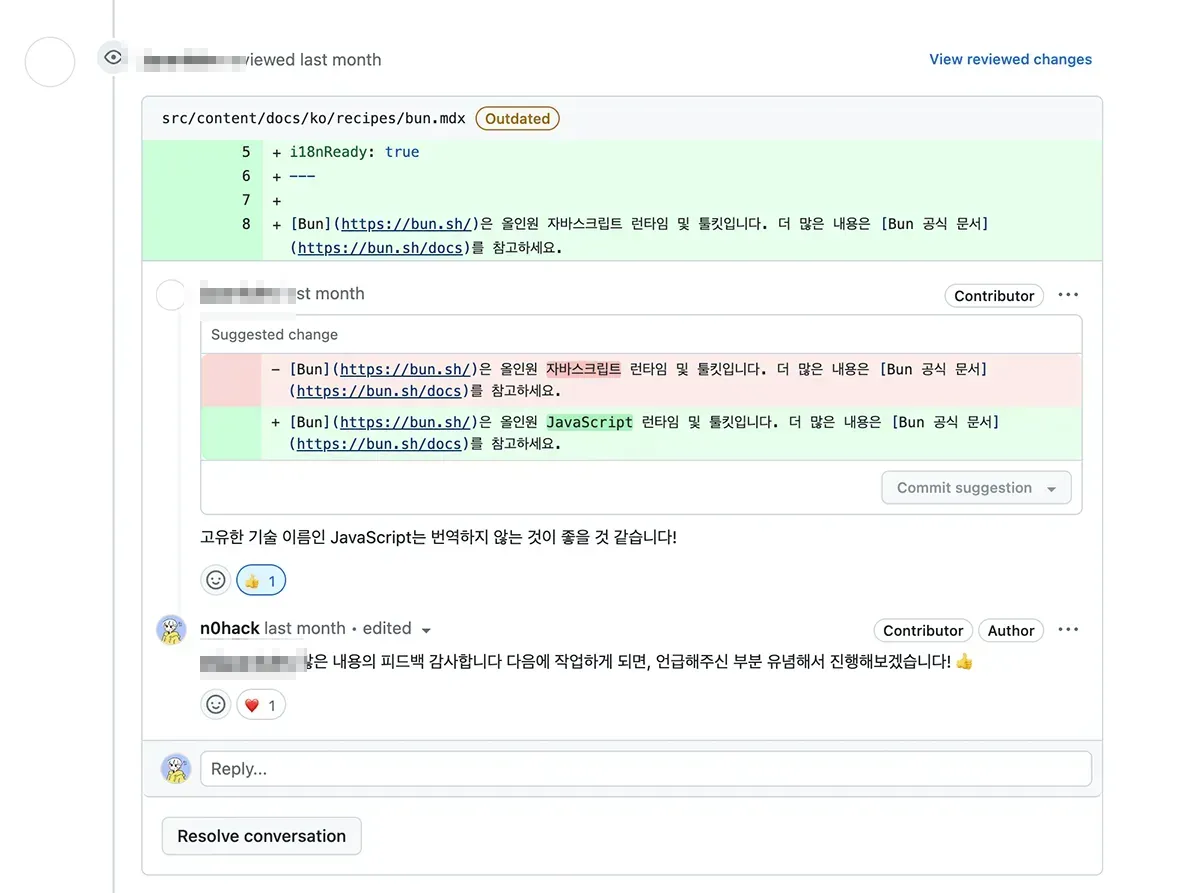Click Contributor badge on n0hack comment

(x=923, y=631)
